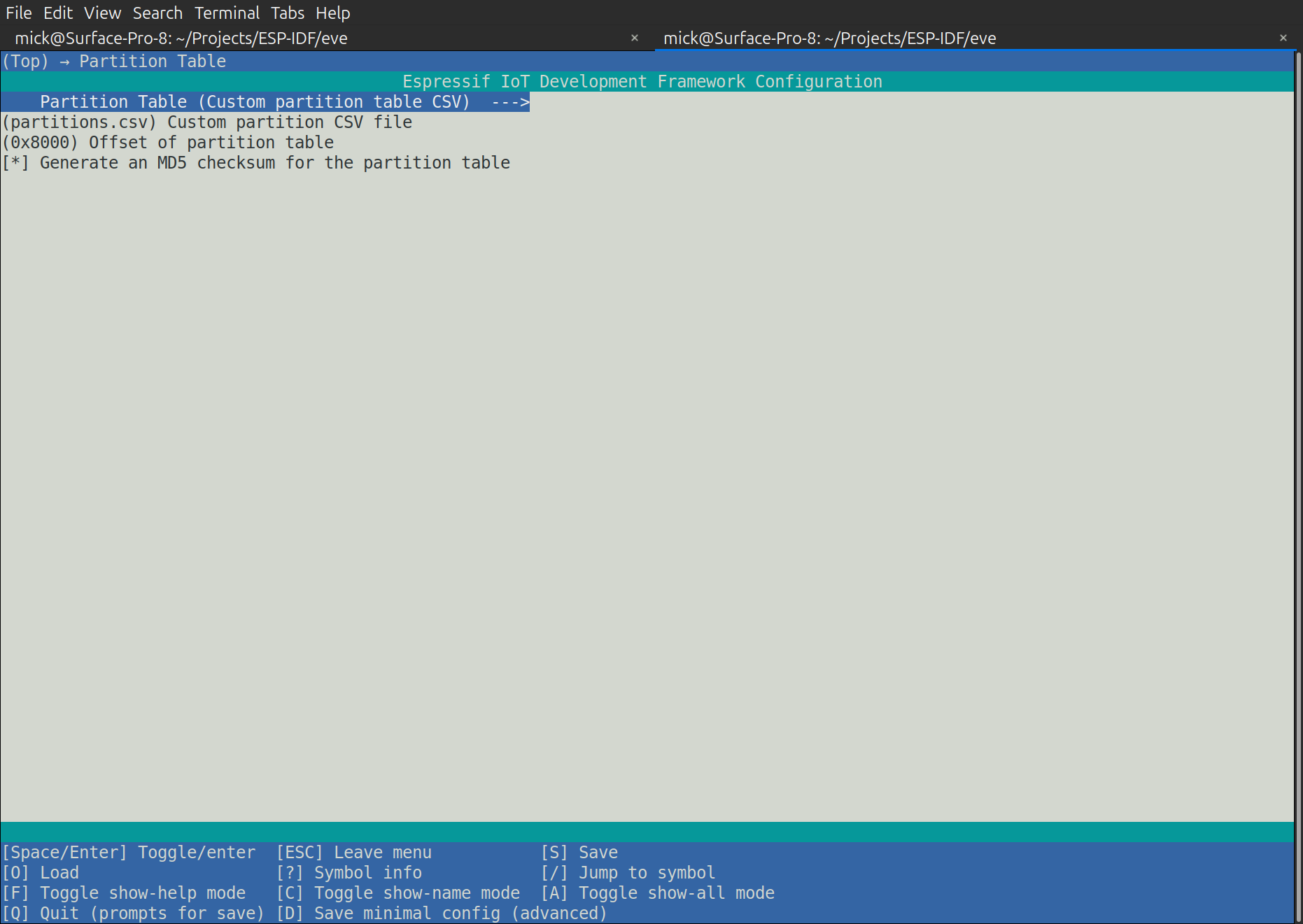Screen dimensions: 1303x924
Task: Close the second terminal tab
Action: 1283,38
